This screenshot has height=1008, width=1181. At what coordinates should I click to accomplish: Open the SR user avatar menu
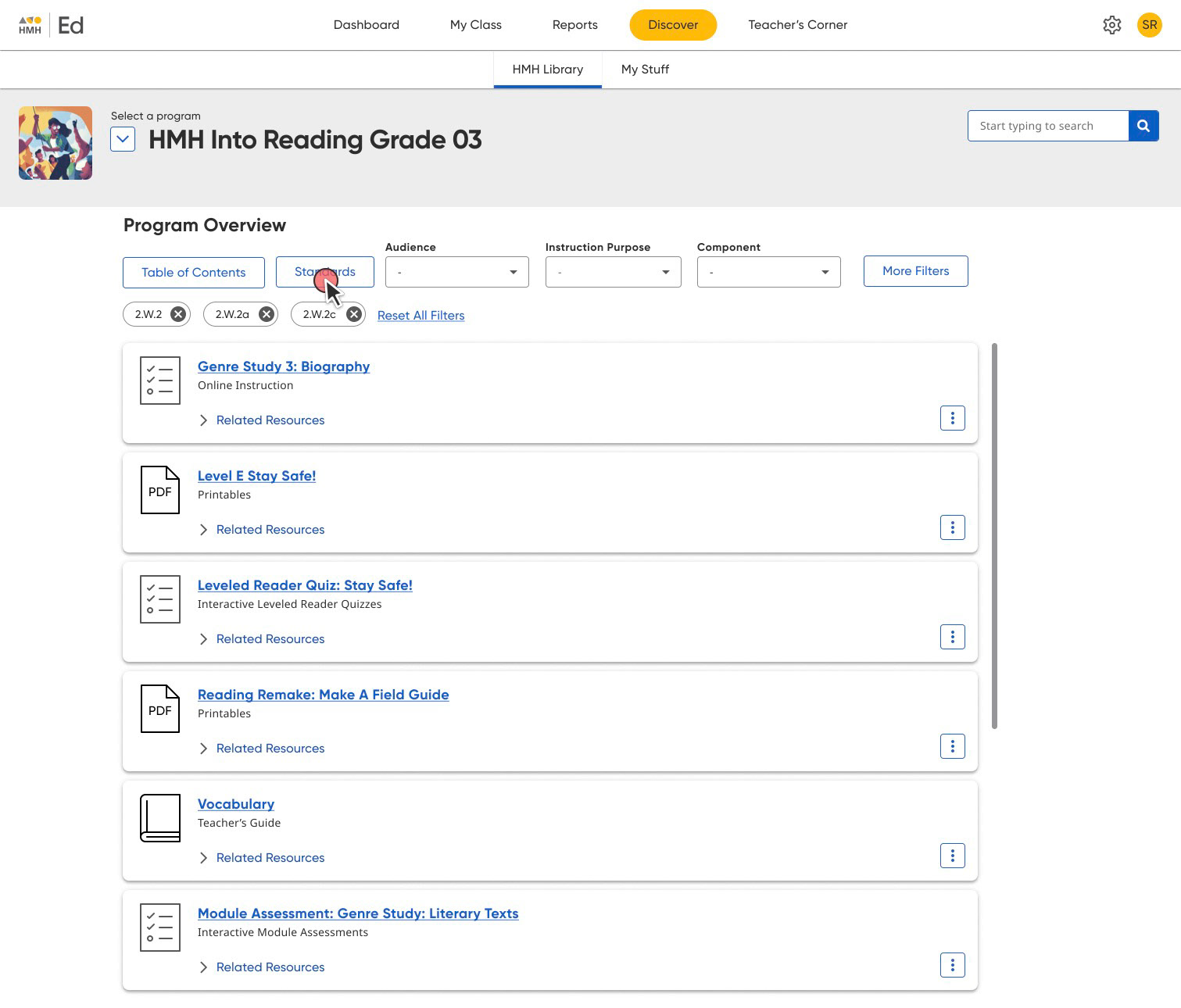(1149, 25)
